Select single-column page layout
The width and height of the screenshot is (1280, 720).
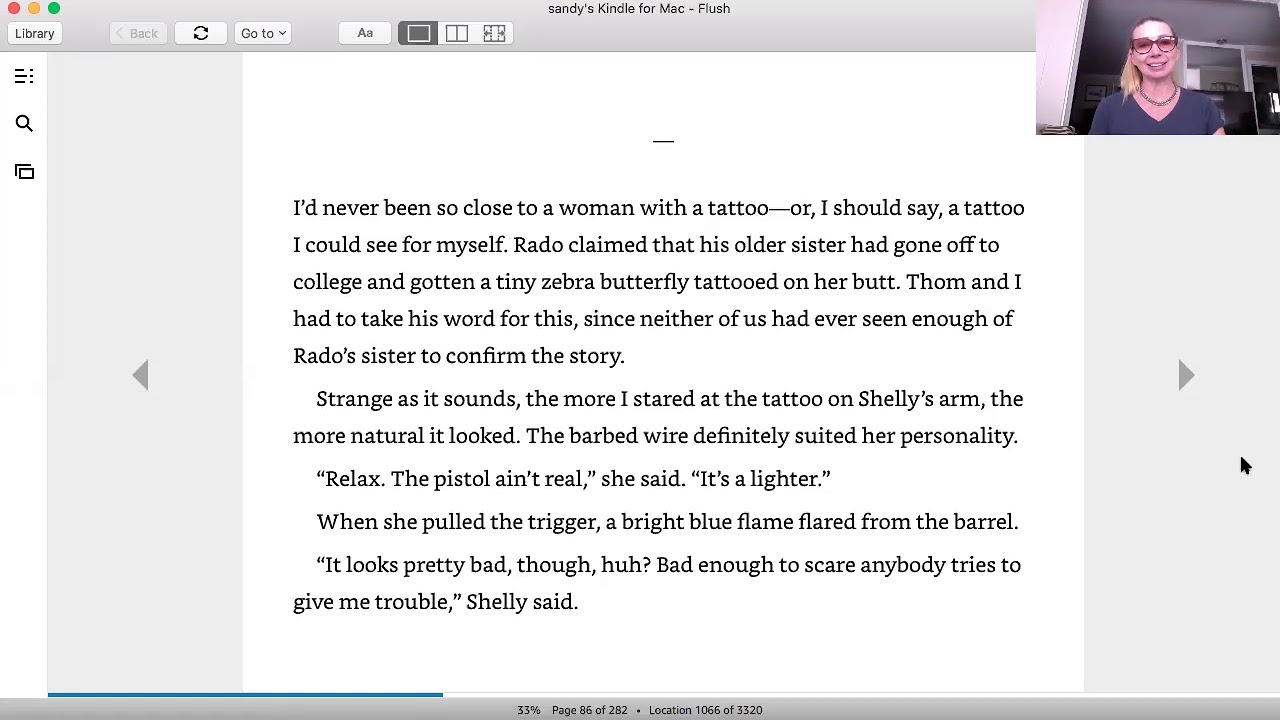pos(418,33)
